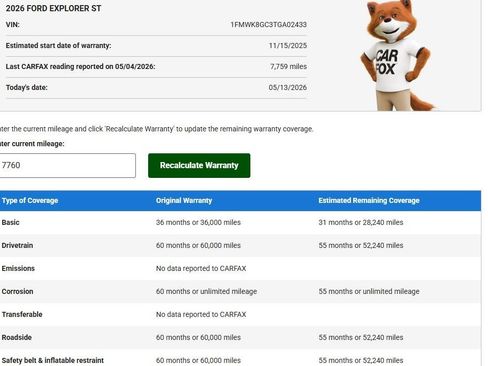This screenshot has width=488, height=366.
Task: Select warranty start date 11/15/2025
Action: [x=288, y=46]
